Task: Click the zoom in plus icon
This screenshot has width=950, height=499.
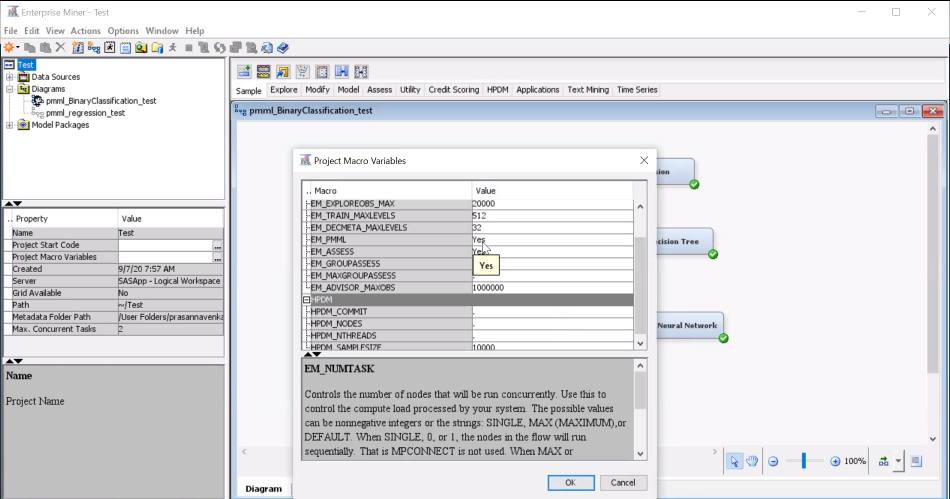Action: pyautogui.click(x=835, y=461)
